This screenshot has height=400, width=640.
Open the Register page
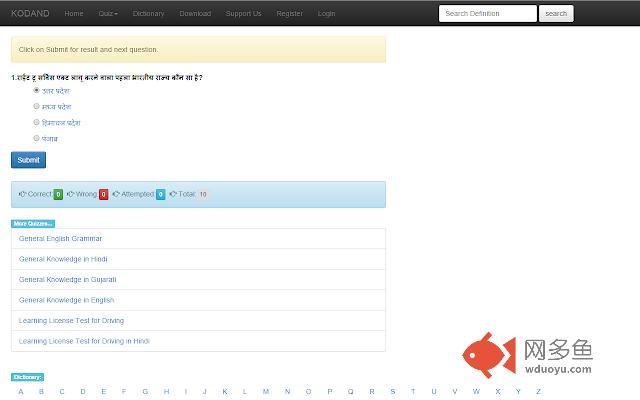(x=289, y=13)
